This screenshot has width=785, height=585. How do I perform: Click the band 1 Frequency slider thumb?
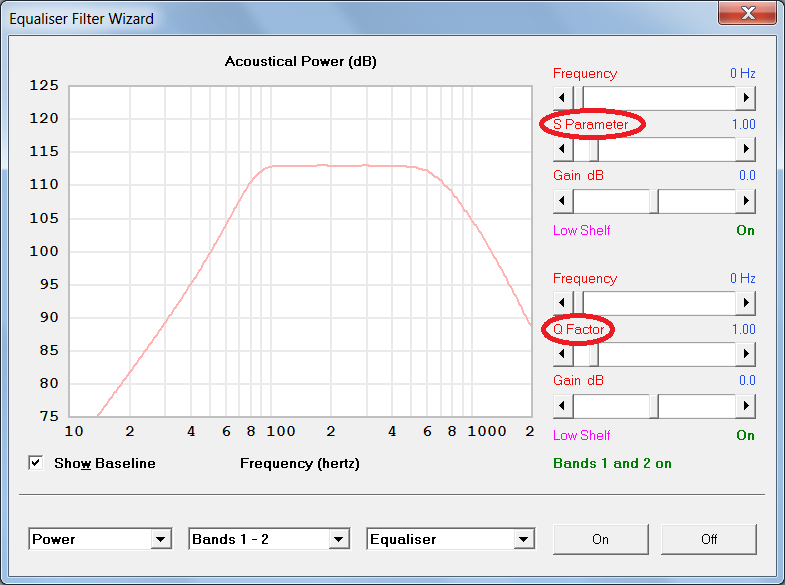[578, 98]
